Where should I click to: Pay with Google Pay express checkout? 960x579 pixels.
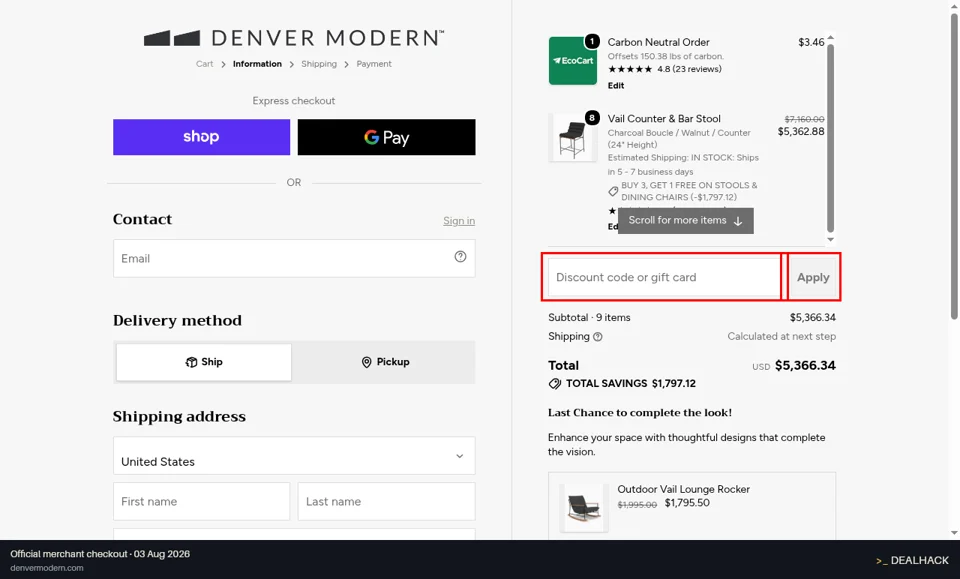(386, 137)
